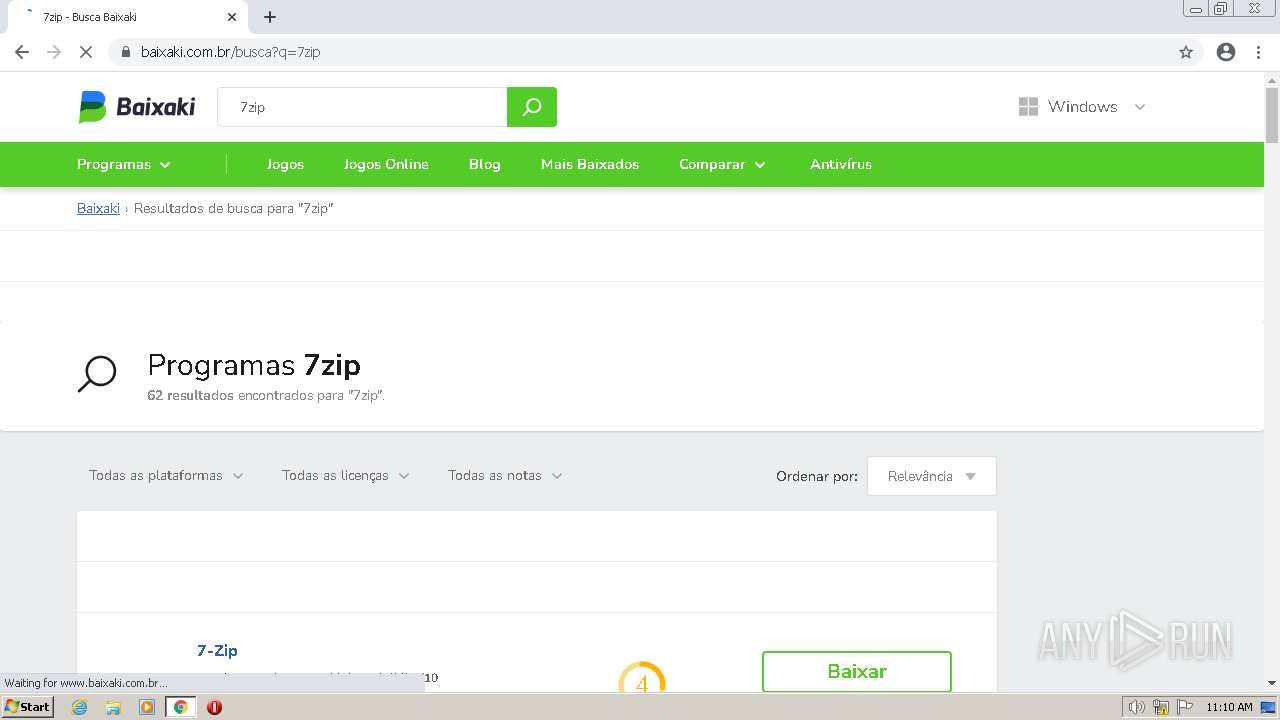This screenshot has height=720, width=1280.
Task: Click the Chrome taskbar icon
Action: (x=181, y=707)
